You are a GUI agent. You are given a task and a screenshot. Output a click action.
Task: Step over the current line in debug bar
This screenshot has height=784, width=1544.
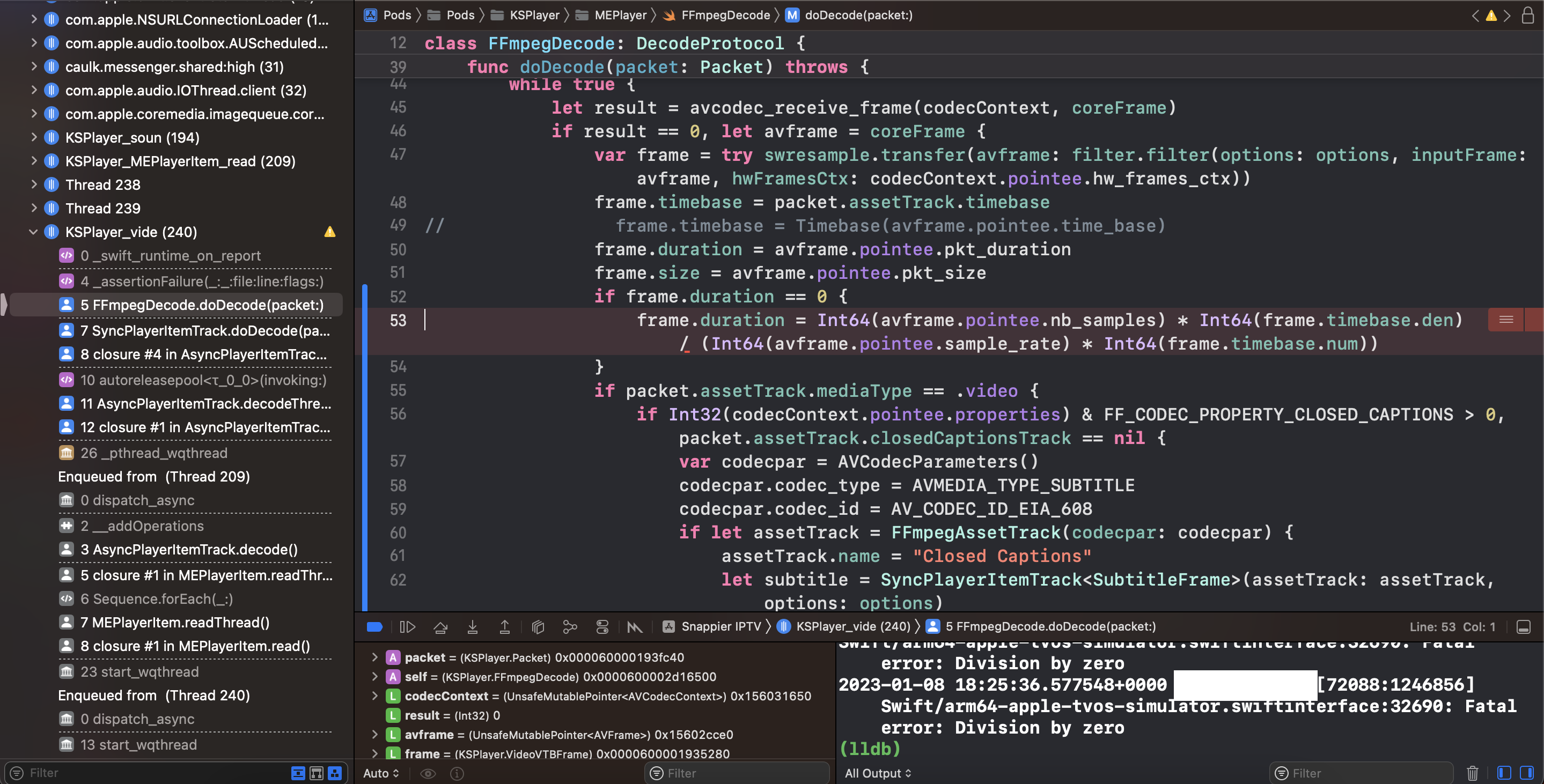[x=440, y=626]
